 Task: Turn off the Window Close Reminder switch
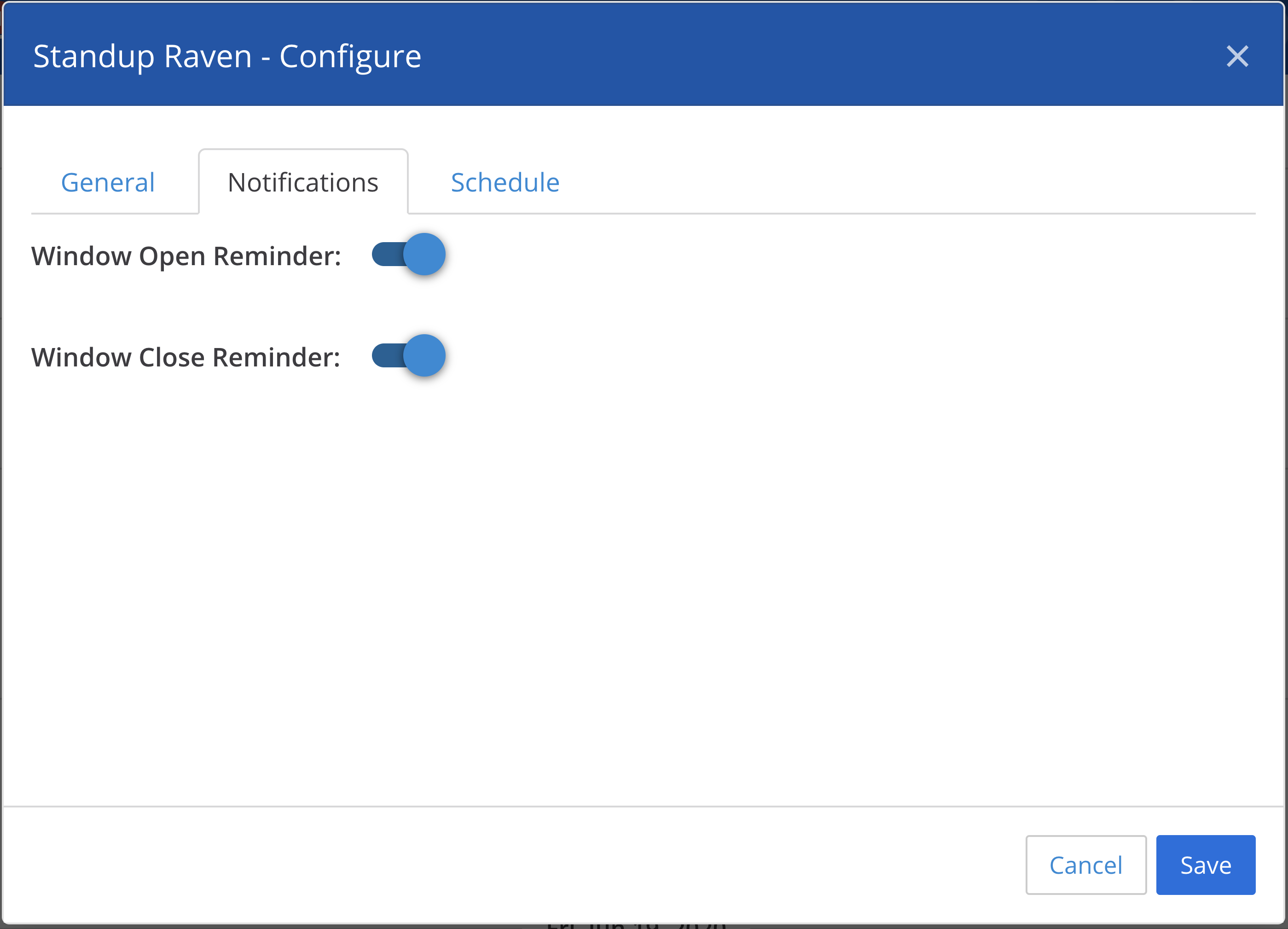point(408,355)
